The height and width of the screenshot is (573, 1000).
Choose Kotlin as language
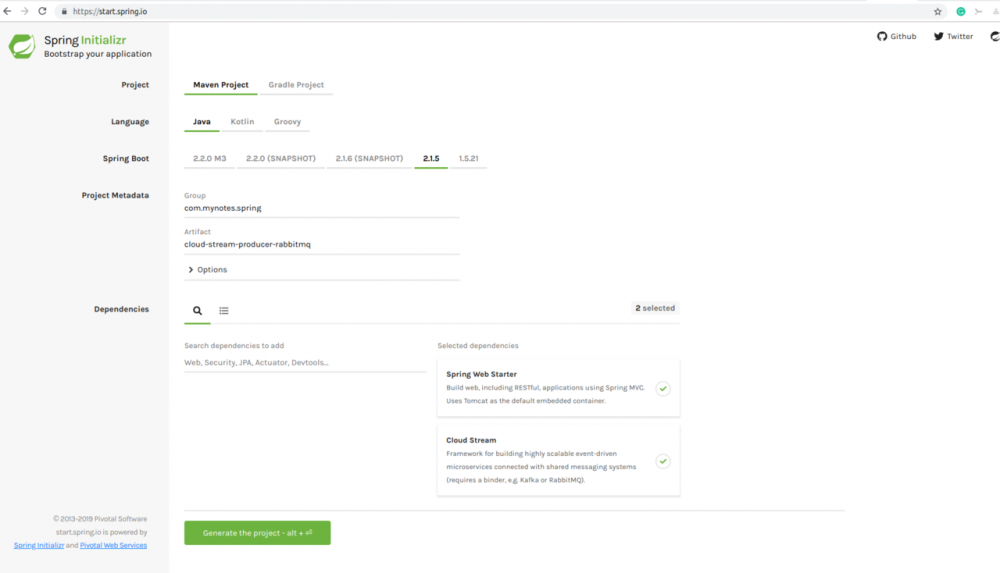coord(242,122)
